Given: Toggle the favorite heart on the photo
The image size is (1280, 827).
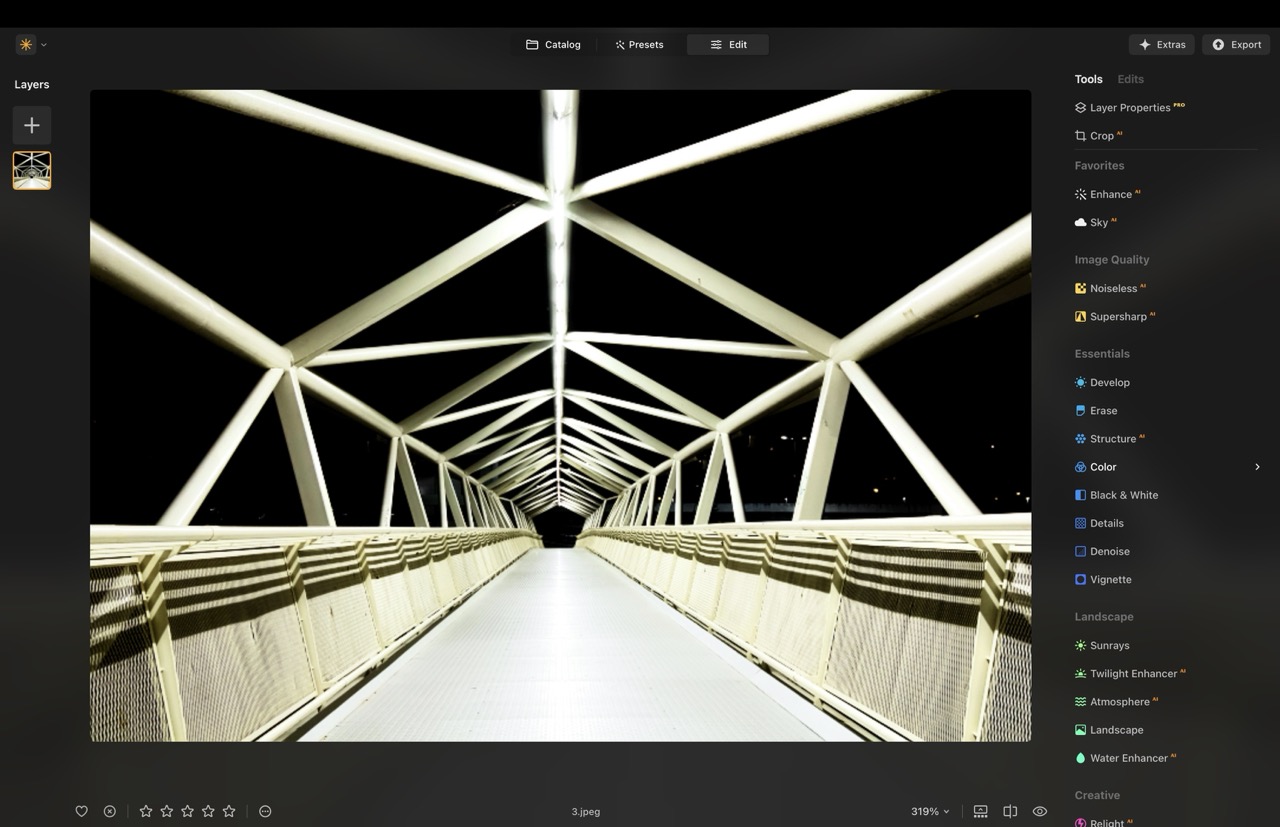Looking at the screenshot, I should 81,811.
